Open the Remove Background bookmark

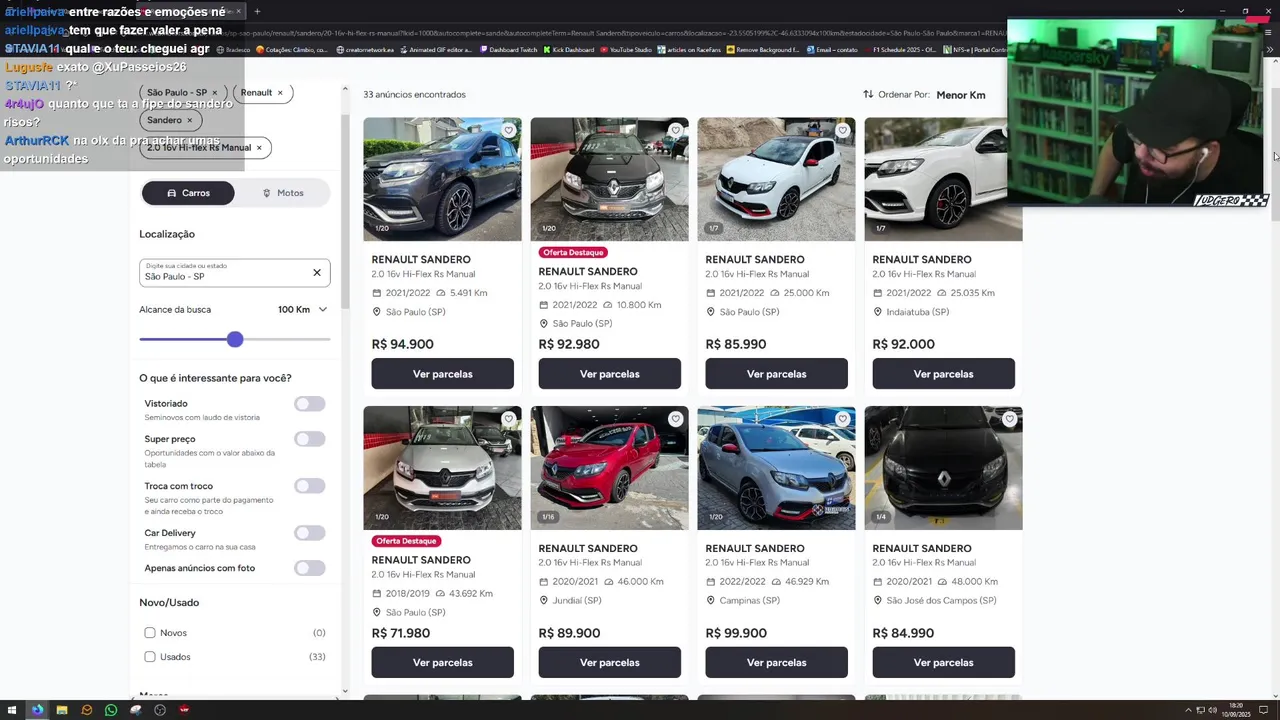click(x=763, y=50)
